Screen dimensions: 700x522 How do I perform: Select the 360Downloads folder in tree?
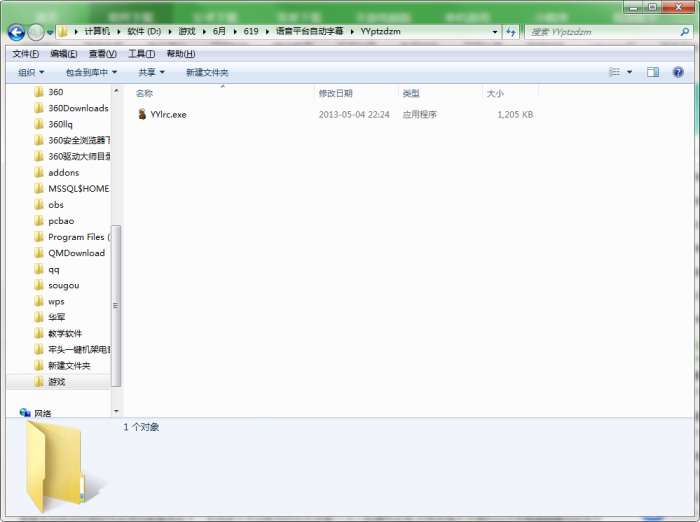71,108
